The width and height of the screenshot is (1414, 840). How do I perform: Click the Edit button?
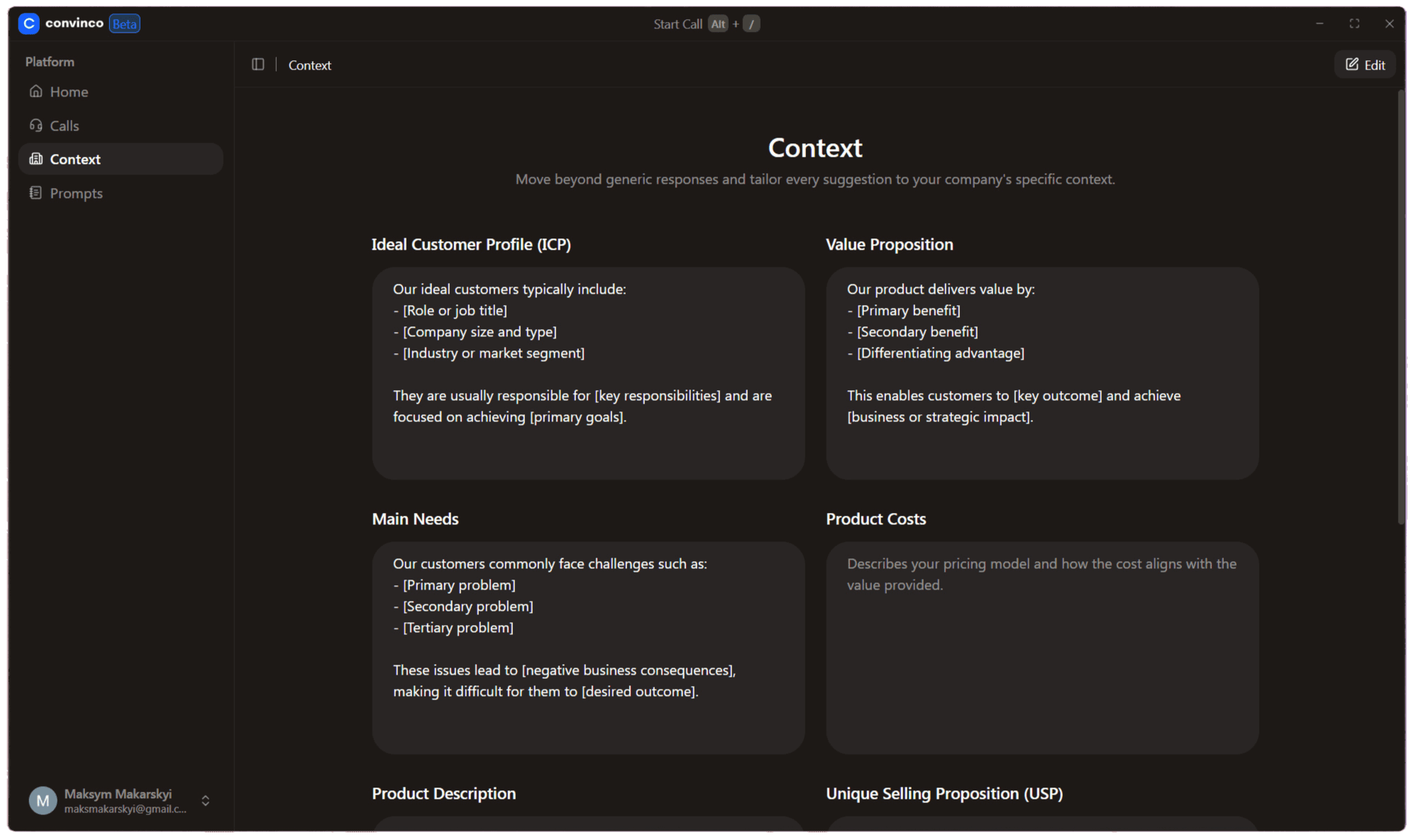click(x=1364, y=64)
